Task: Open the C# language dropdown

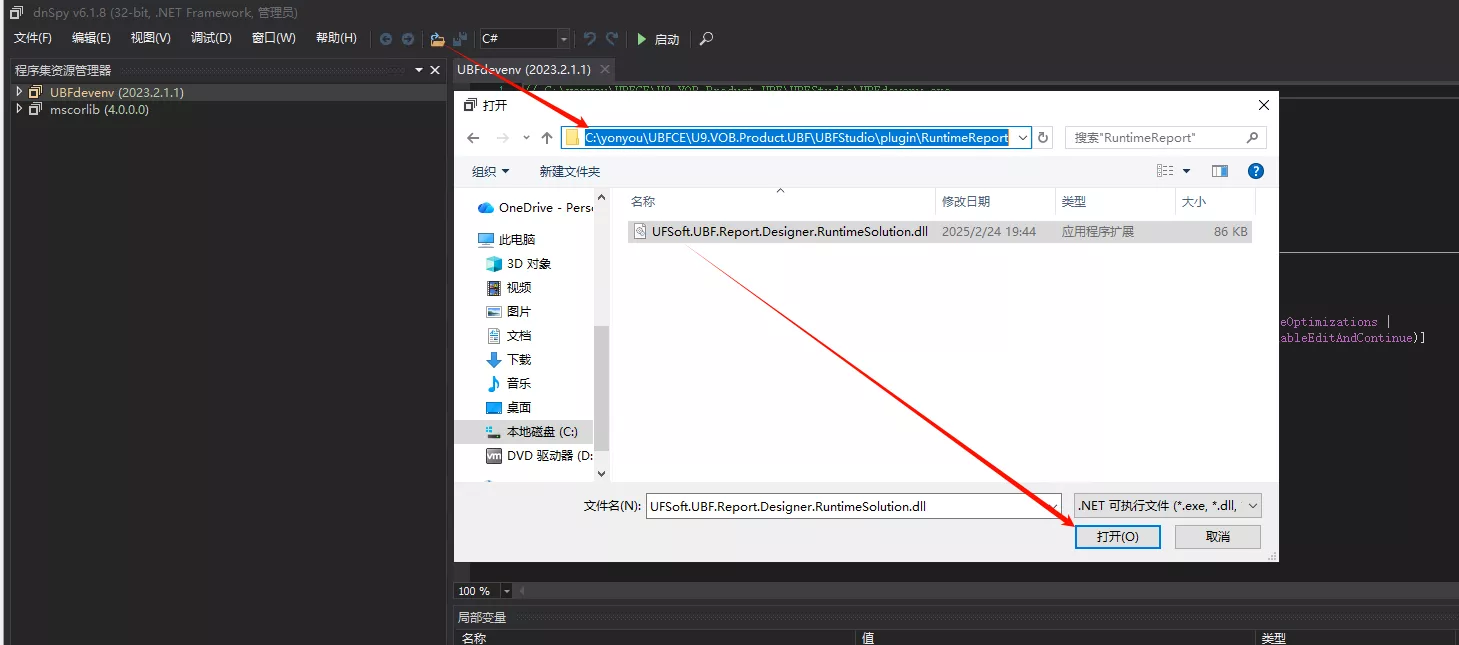Action: coord(564,39)
